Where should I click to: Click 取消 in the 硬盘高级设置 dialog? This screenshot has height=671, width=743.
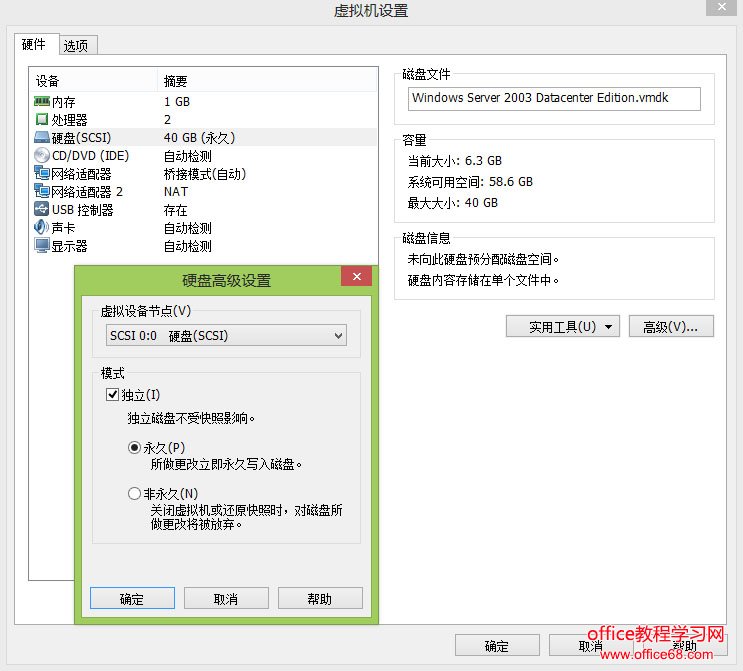click(x=226, y=598)
